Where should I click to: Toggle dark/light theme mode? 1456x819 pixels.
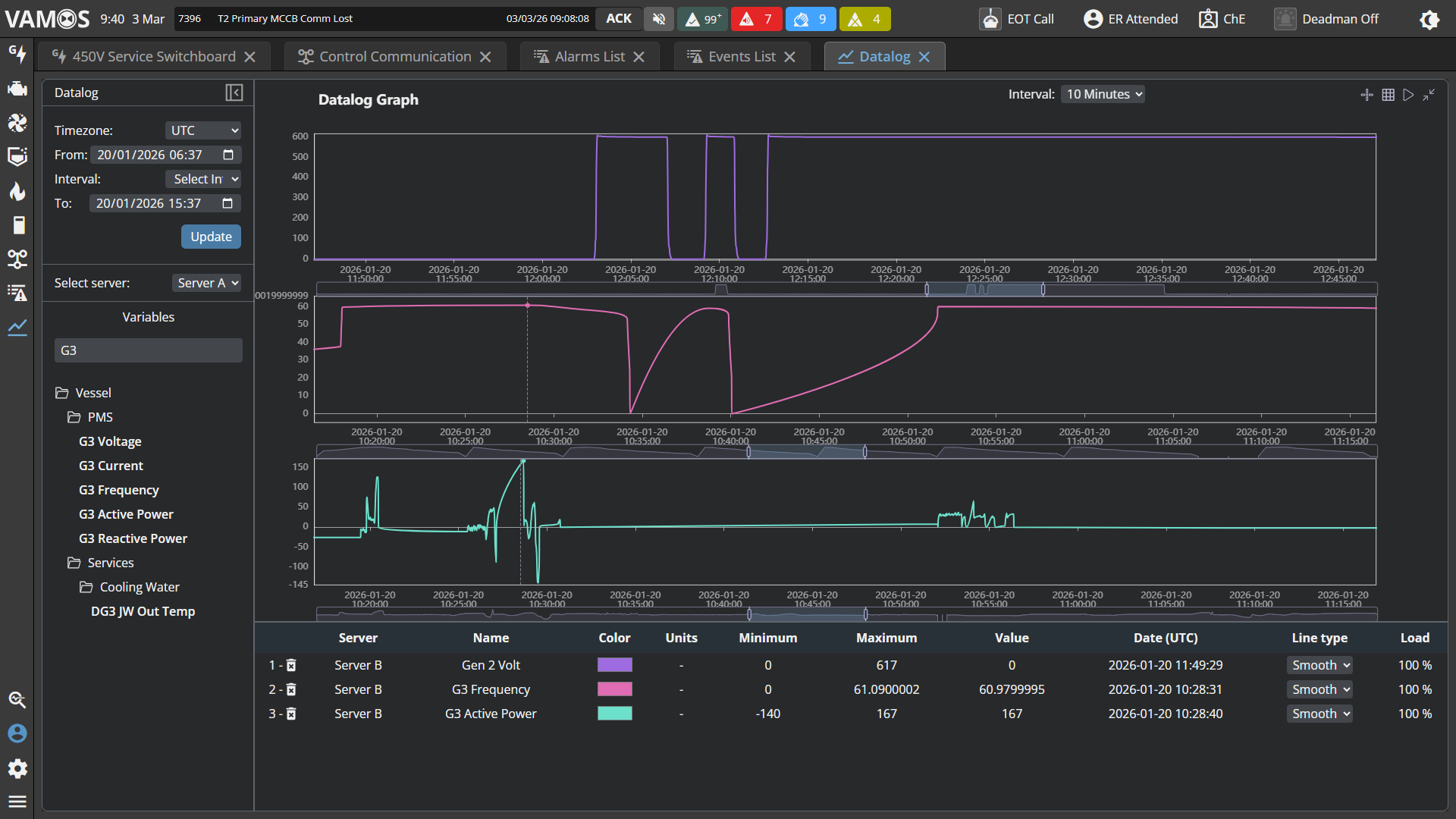[x=1429, y=20]
